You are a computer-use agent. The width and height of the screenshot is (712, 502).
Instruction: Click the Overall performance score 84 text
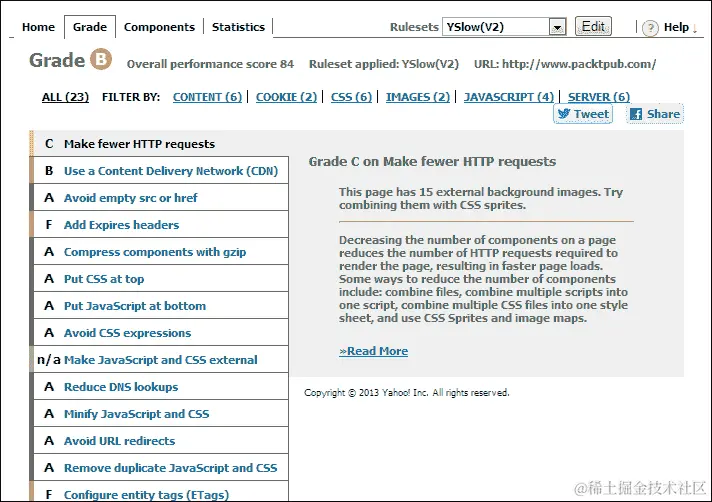coord(210,64)
